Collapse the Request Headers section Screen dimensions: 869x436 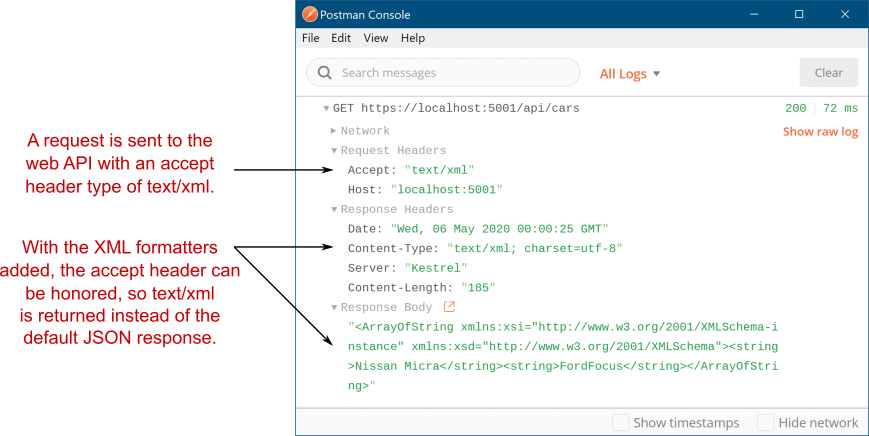tap(334, 151)
